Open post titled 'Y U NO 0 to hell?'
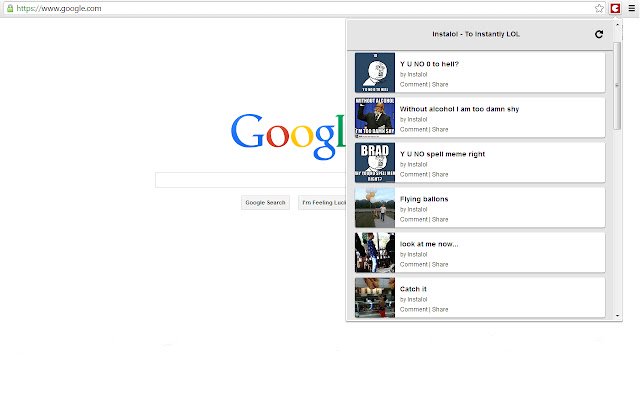Screen dimensions: 640x400 pyautogui.click(x=429, y=64)
